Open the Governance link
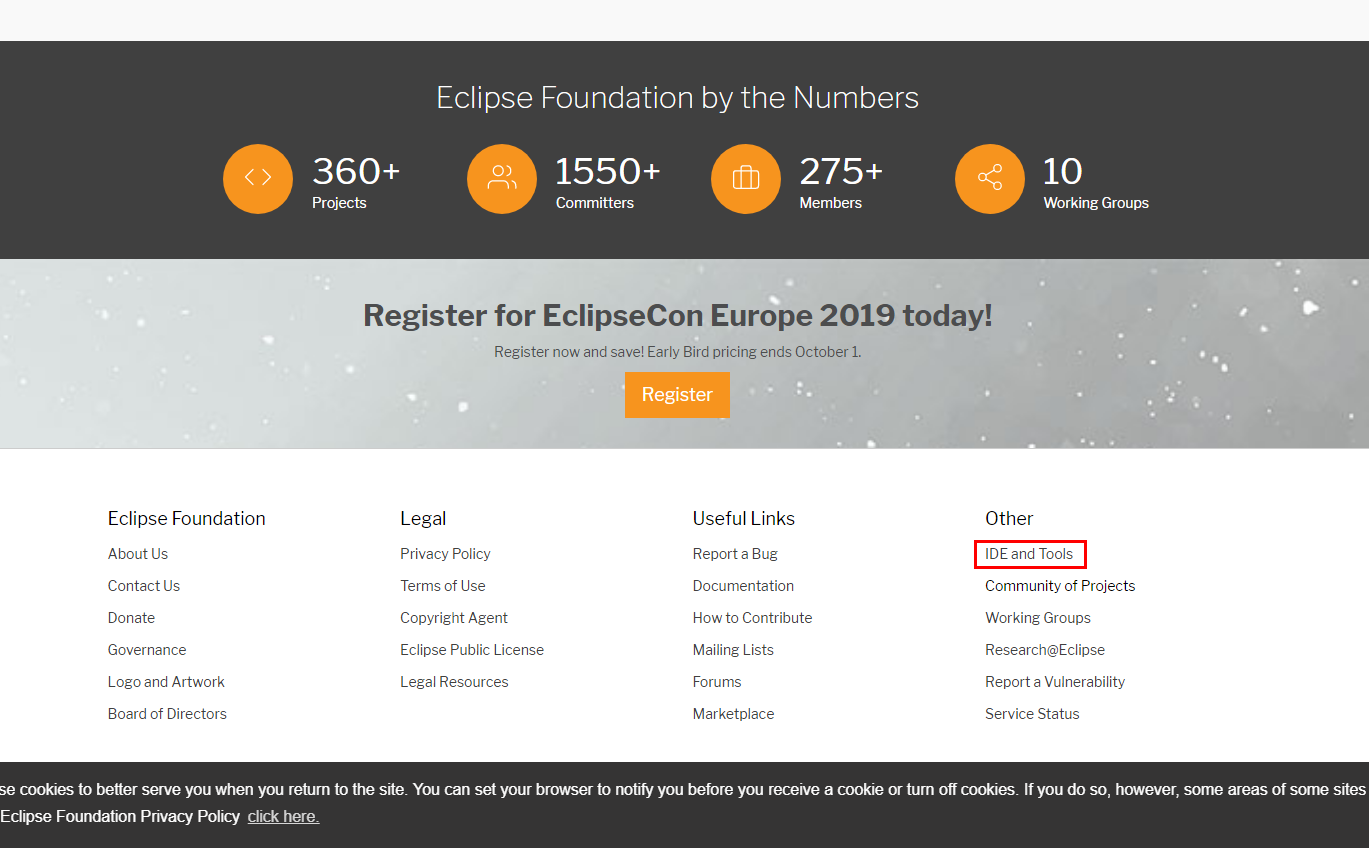This screenshot has height=848, width=1369. [x=147, y=650]
